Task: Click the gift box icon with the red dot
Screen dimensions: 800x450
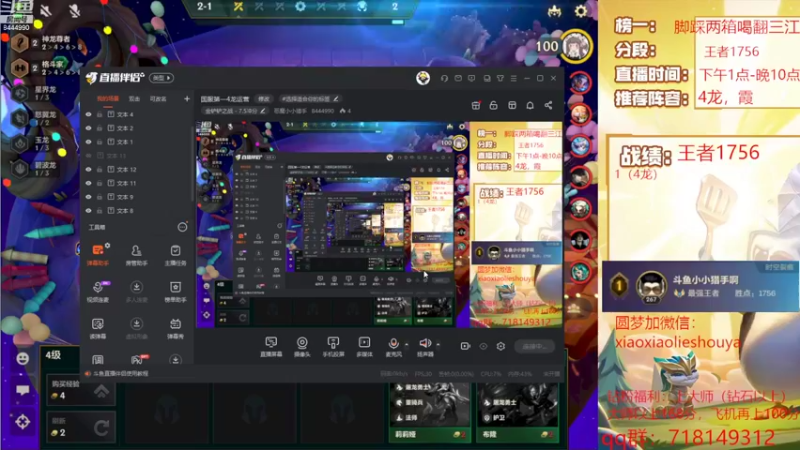Action: [476, 105]
